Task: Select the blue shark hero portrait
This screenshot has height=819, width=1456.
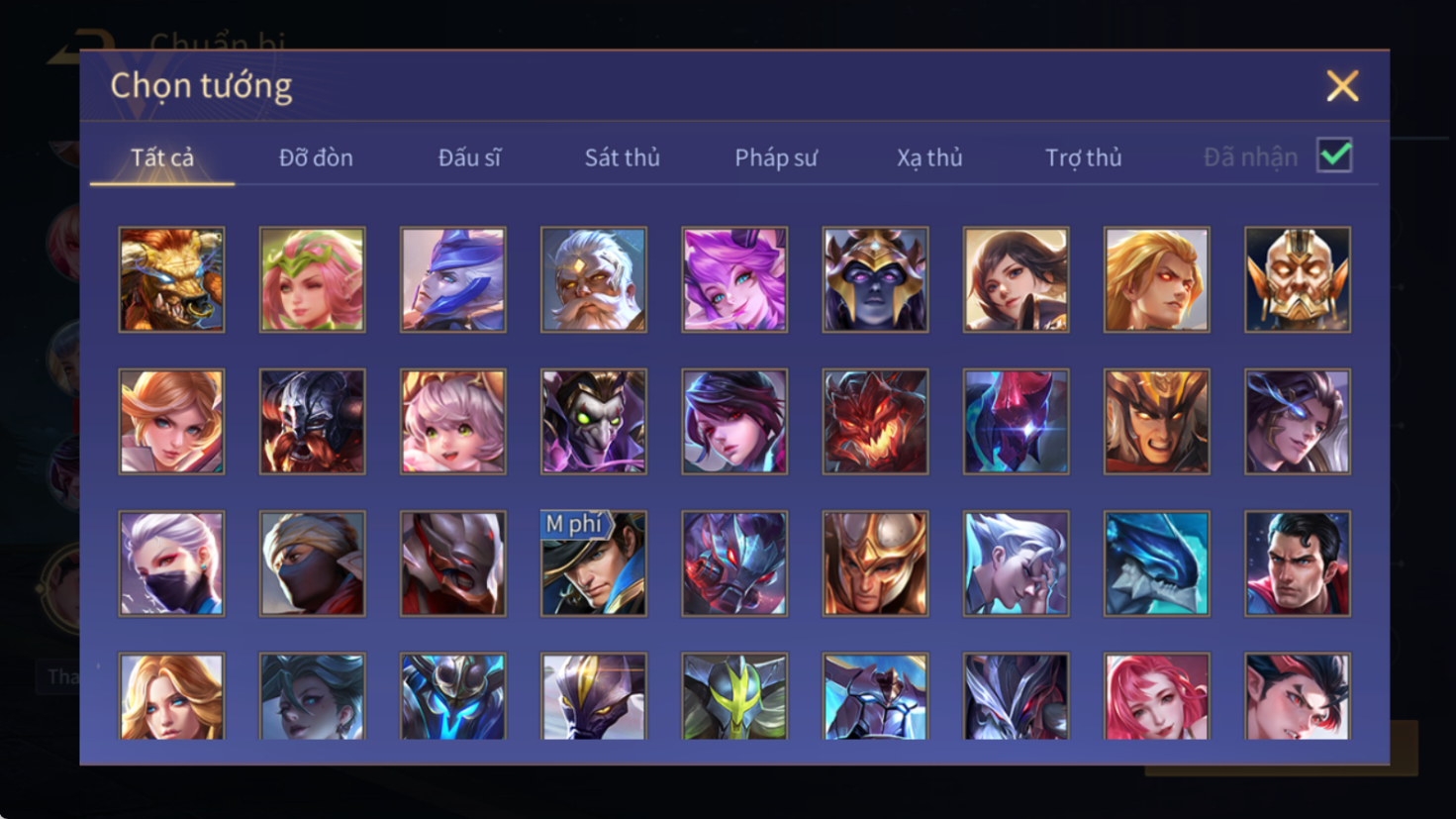Action: pyautogui.click(x=1157, y=563)
